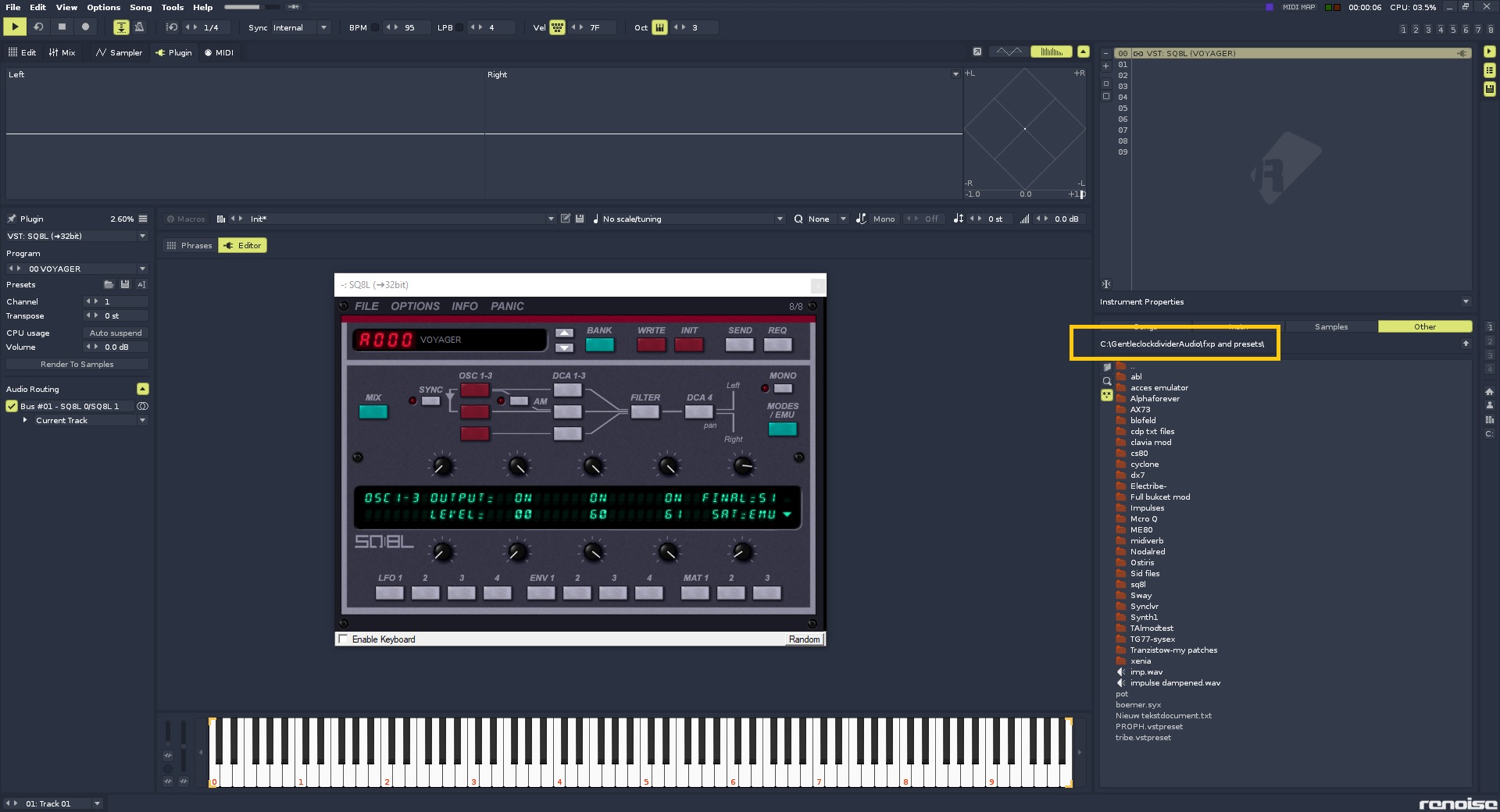Toggle MIX button on SQ8L
Image resolution: width=1500 pixels, height=812 pixels.
[x=373, y=411]
